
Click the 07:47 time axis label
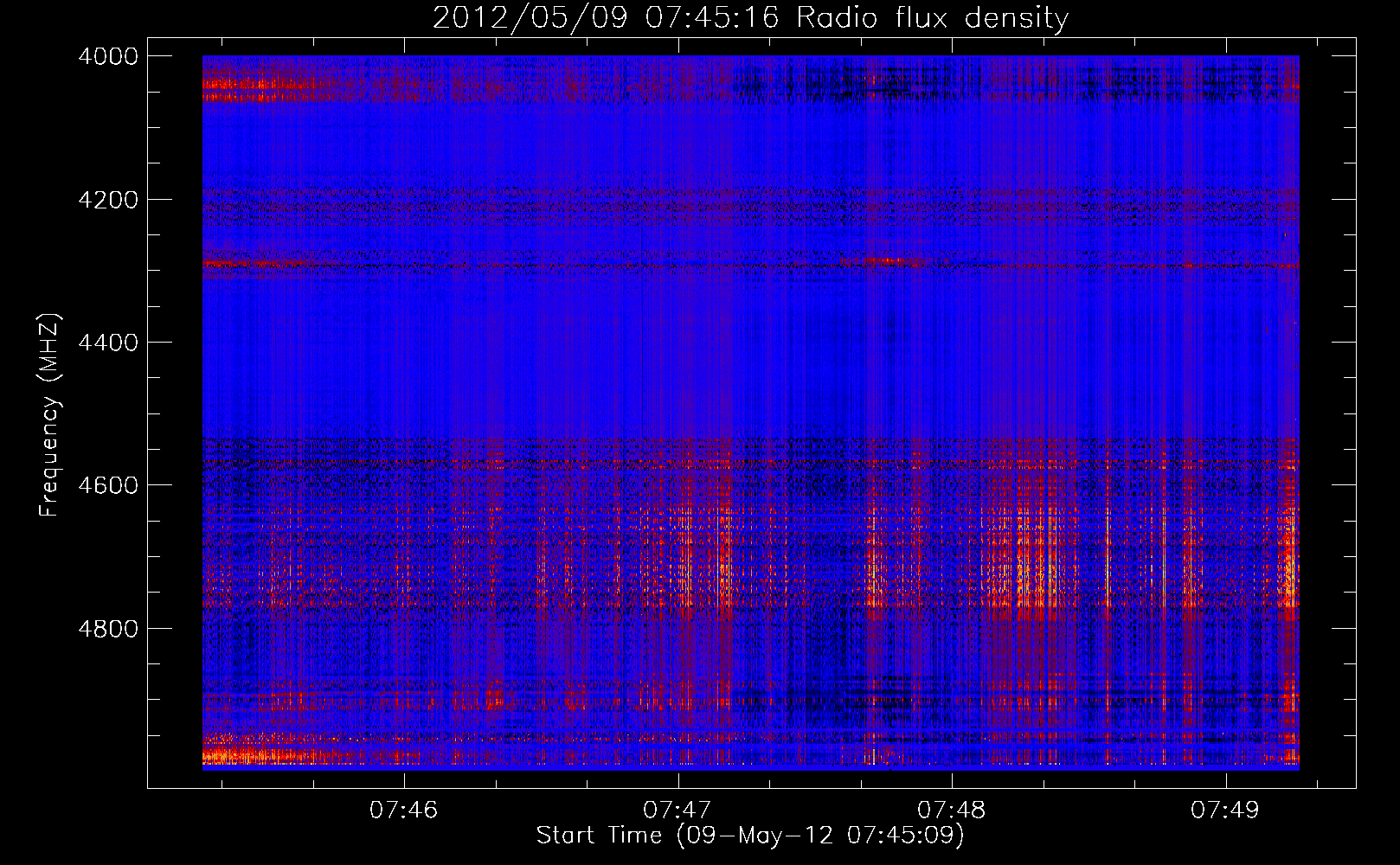coord(678,811)
